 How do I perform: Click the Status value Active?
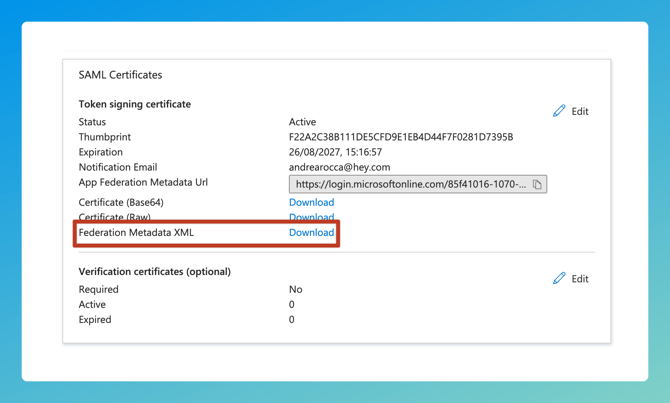click(302, 122)
